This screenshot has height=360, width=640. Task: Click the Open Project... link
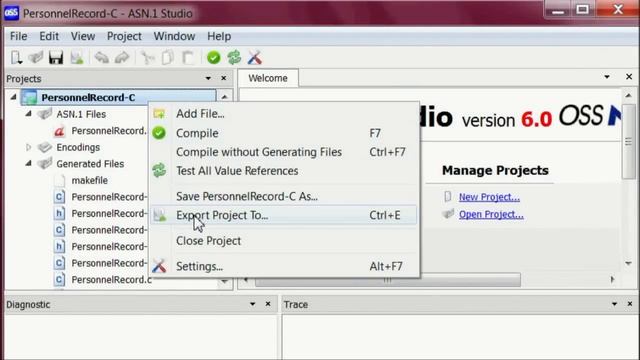click(x=491, y=214)
